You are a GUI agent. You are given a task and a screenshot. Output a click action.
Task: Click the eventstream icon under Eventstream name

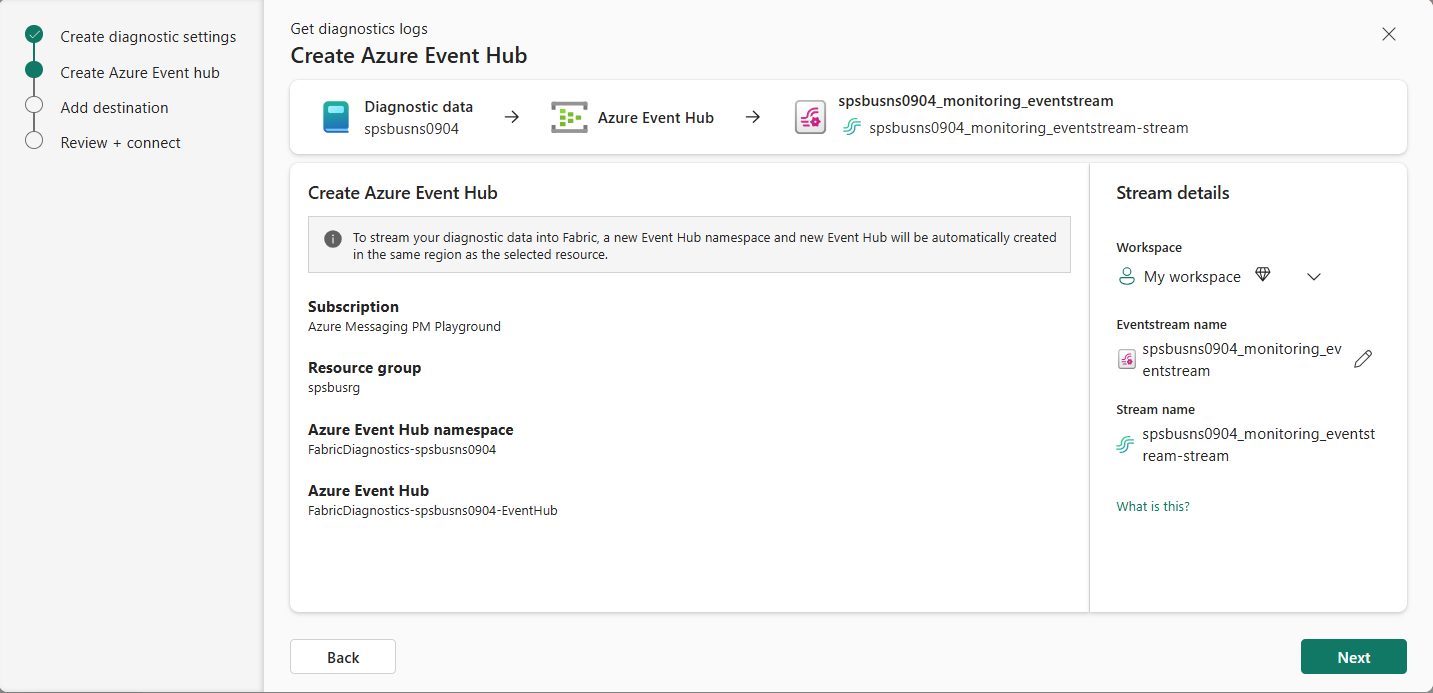click(x=1126, y=360)
